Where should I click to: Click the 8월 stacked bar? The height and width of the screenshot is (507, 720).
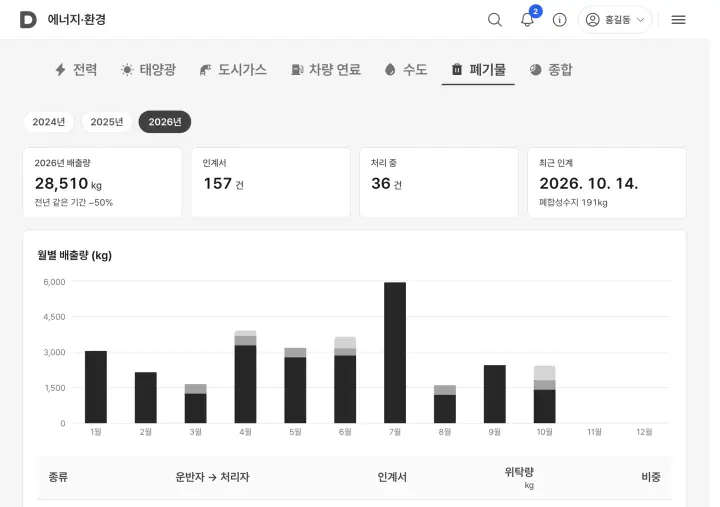[x=445, y=404]
